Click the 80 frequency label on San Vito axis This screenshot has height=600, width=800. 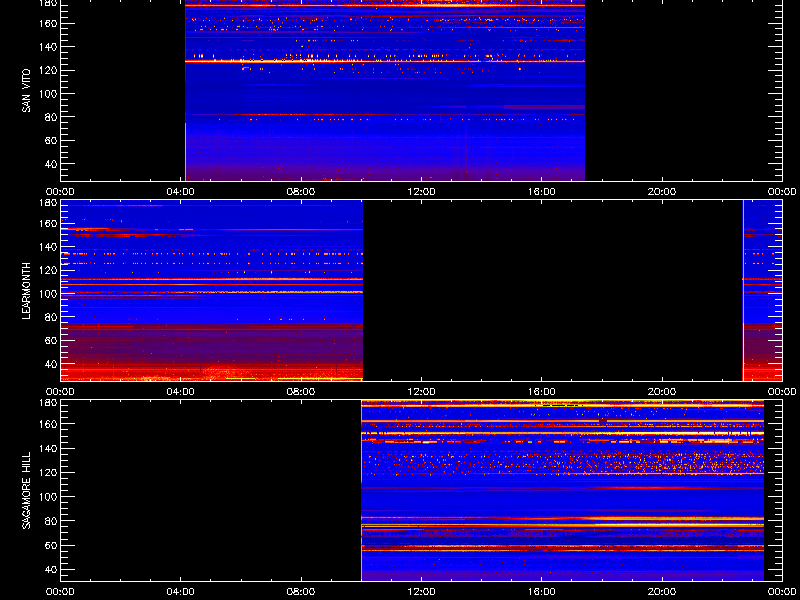click(x=50, y=117)
